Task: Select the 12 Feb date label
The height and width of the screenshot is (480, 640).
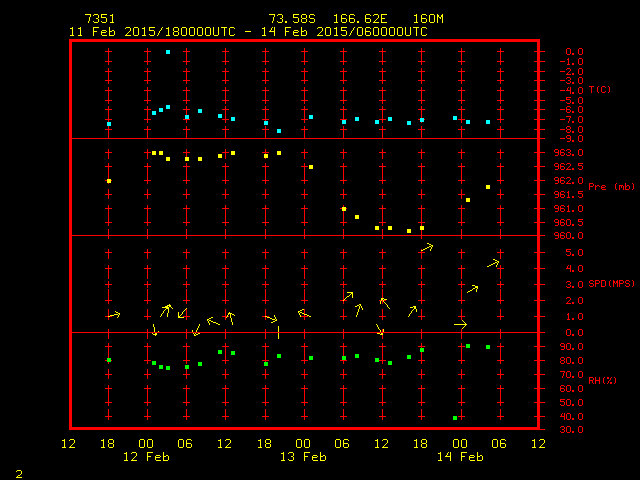Action: [x=145, y=457]
